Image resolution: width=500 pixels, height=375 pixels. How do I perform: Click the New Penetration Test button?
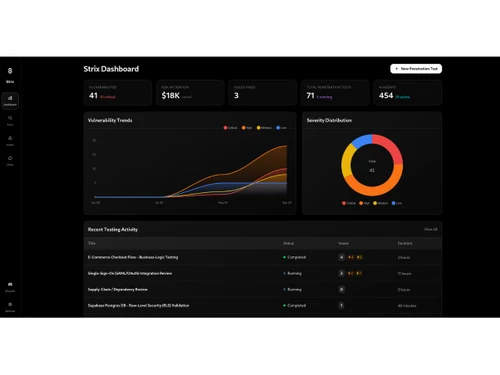pos(416,69)
